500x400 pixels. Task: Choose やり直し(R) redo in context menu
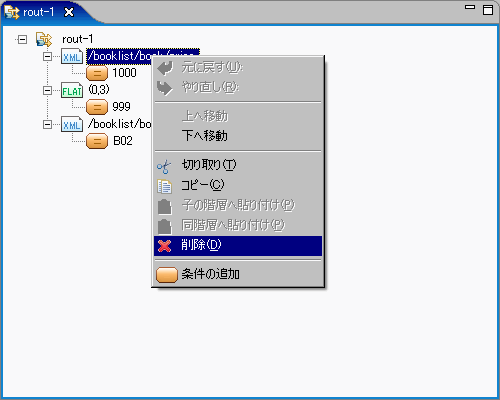238,88
